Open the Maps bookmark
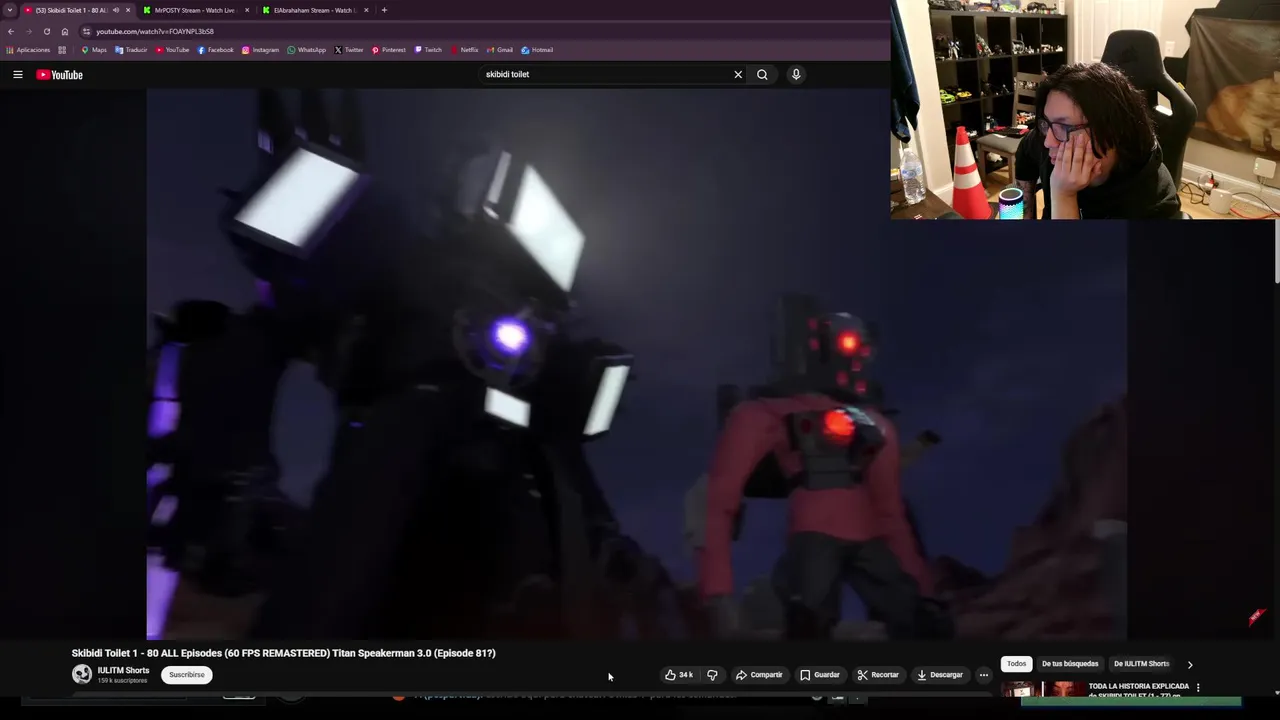Image resolution: width=1280 pixels, height=720 pixels. click(x=94, y=50)
